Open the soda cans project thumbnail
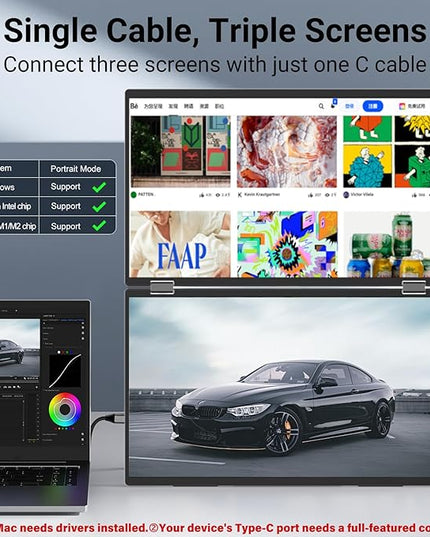The height and width of the screenshot is (537, 430). tap(387, 244)
